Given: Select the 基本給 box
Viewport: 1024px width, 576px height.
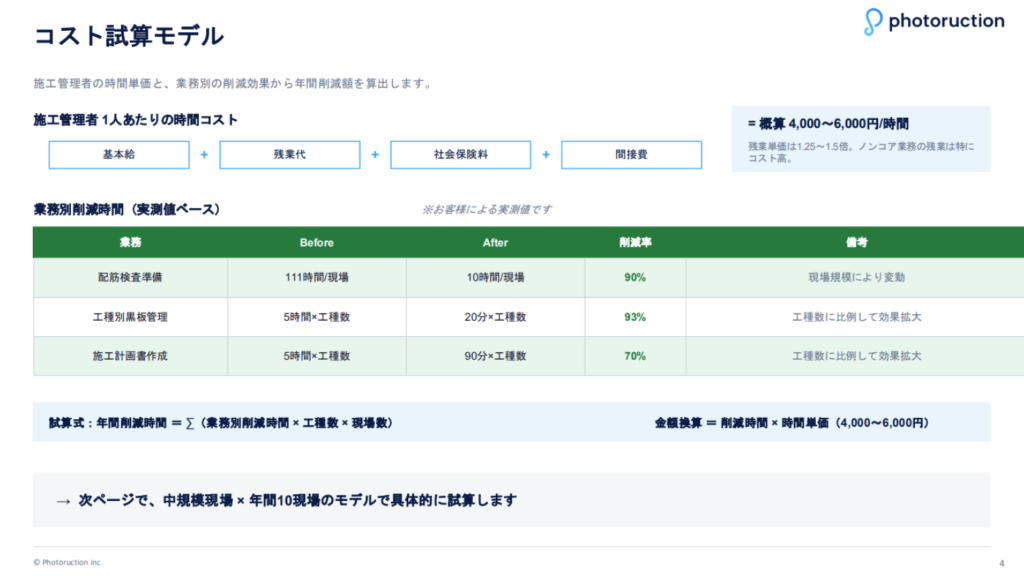Looking at the screenshot, I should coord(119,155).
